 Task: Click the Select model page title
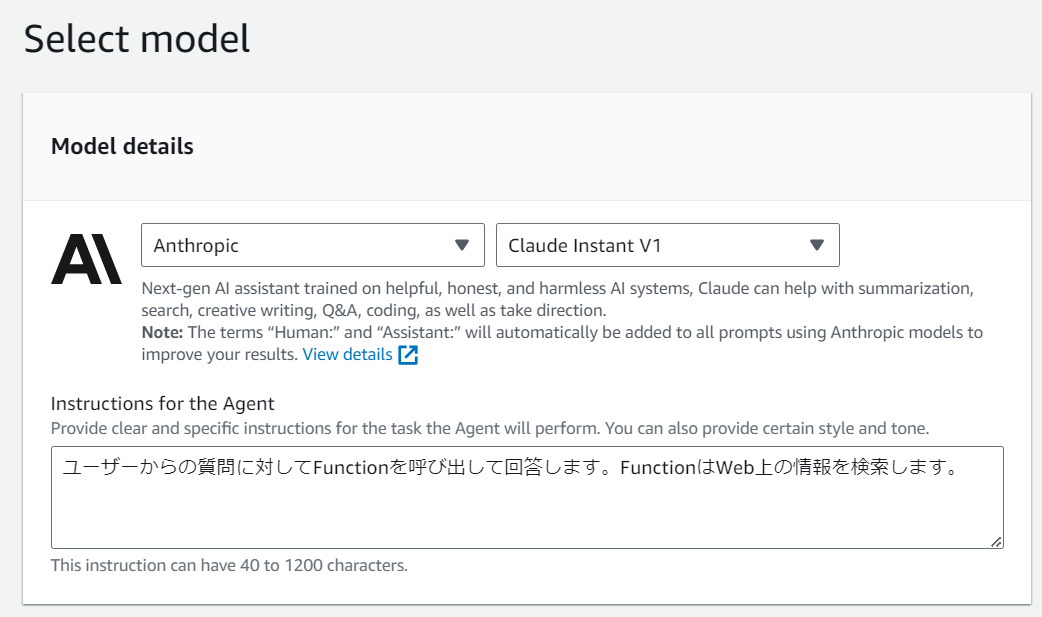click(139, 40)
